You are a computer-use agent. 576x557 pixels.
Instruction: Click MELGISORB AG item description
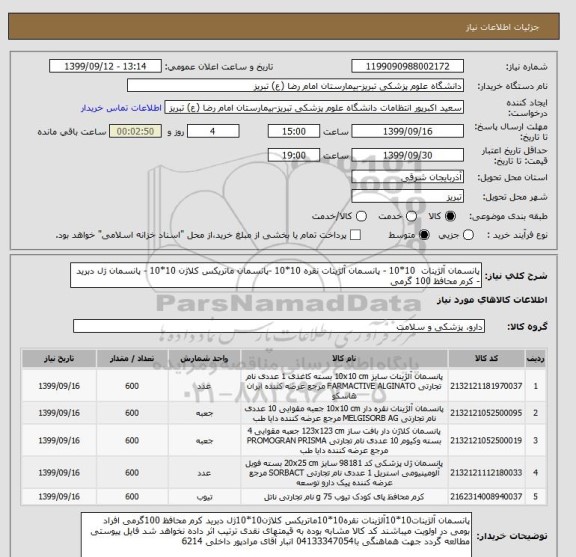tap(344, 413)
